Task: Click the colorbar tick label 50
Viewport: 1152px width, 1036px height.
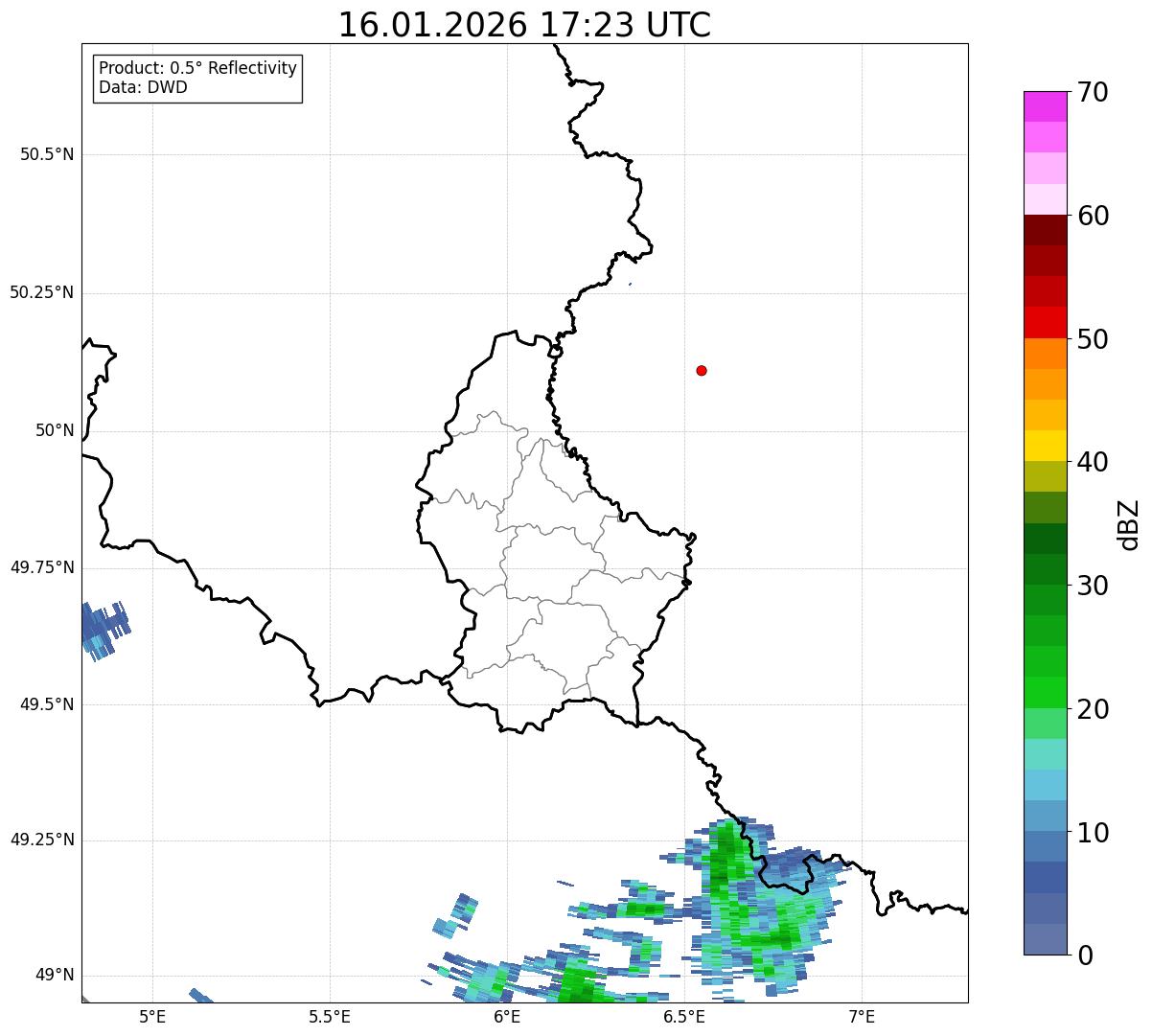Action: 1094,339
